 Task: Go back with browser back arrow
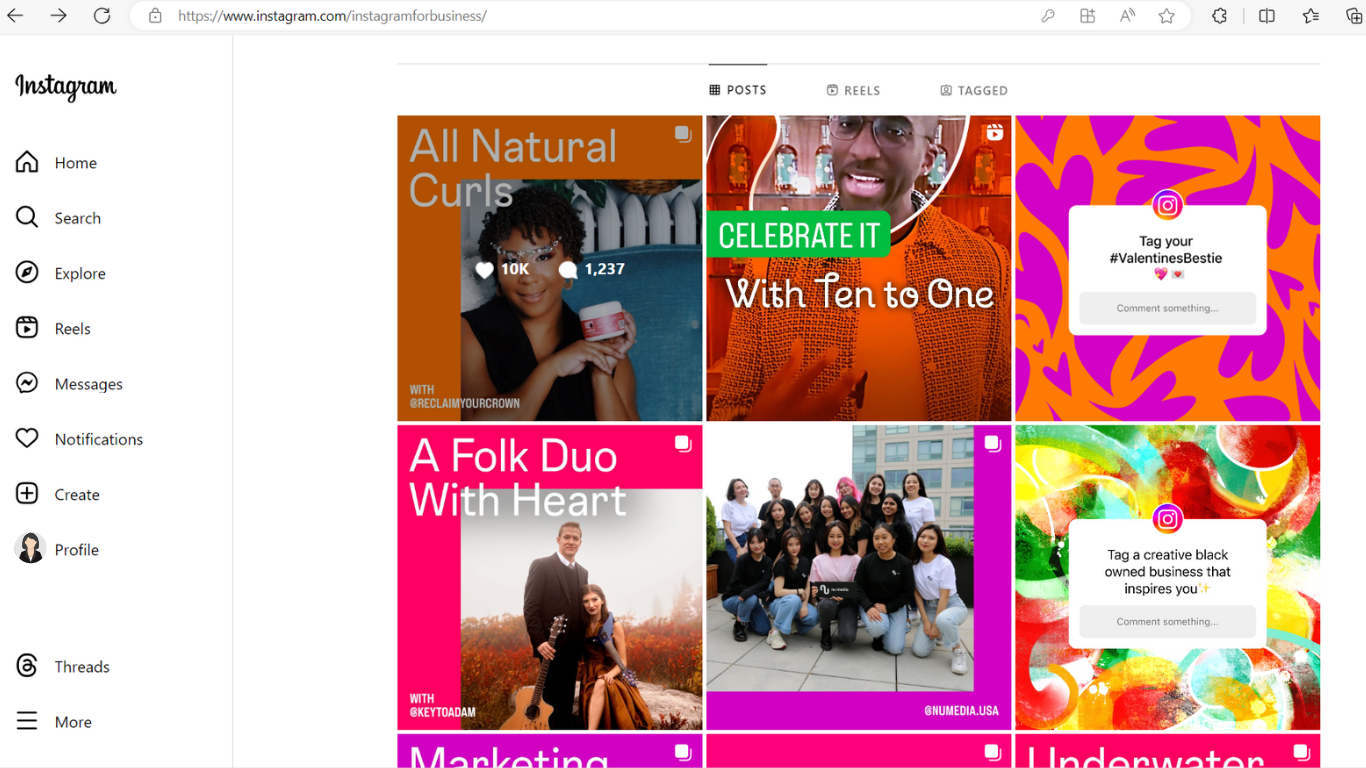15,16
